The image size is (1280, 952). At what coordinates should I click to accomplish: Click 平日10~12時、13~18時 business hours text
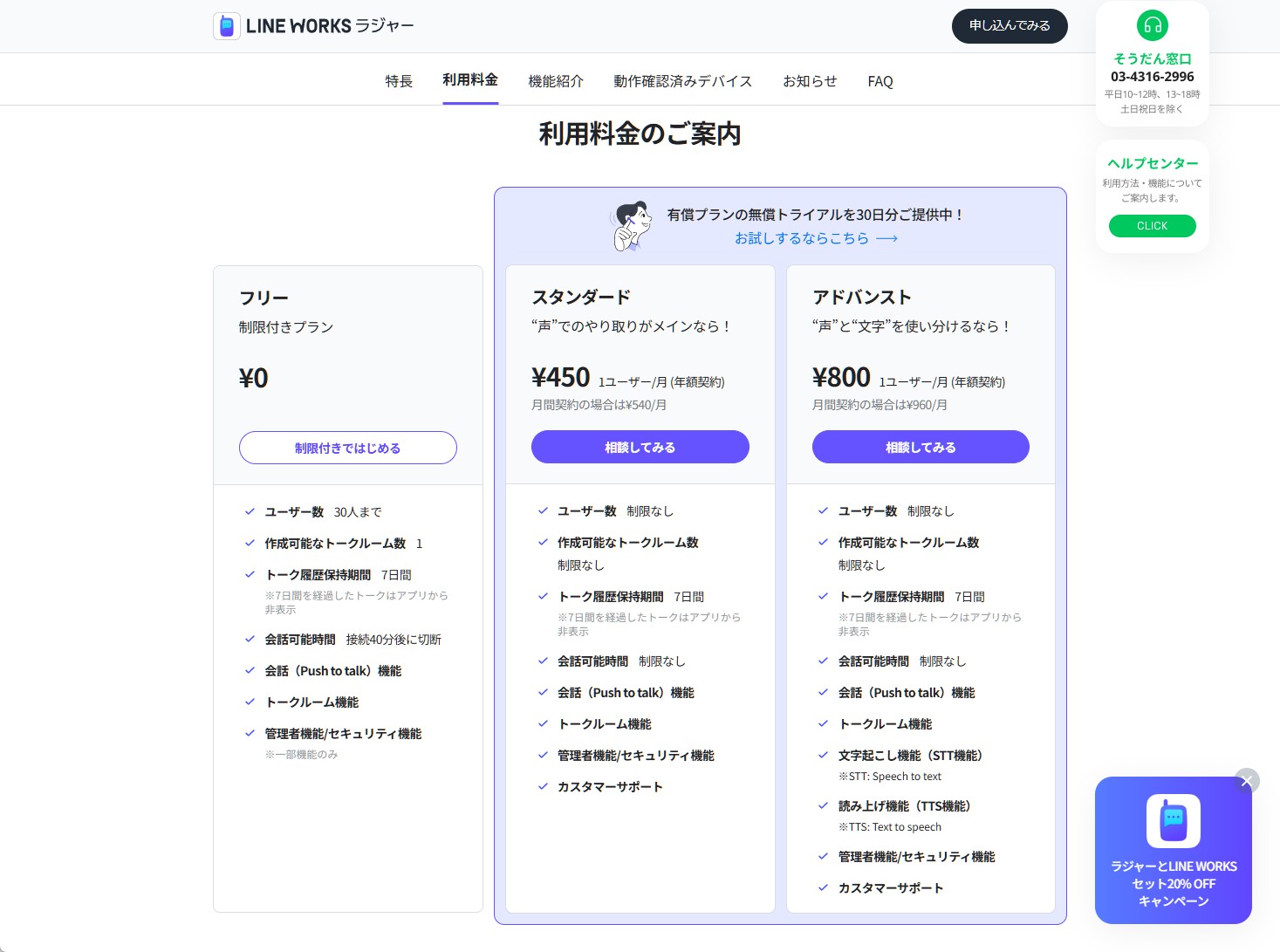pyautogui.click(x=1153, y=94)
